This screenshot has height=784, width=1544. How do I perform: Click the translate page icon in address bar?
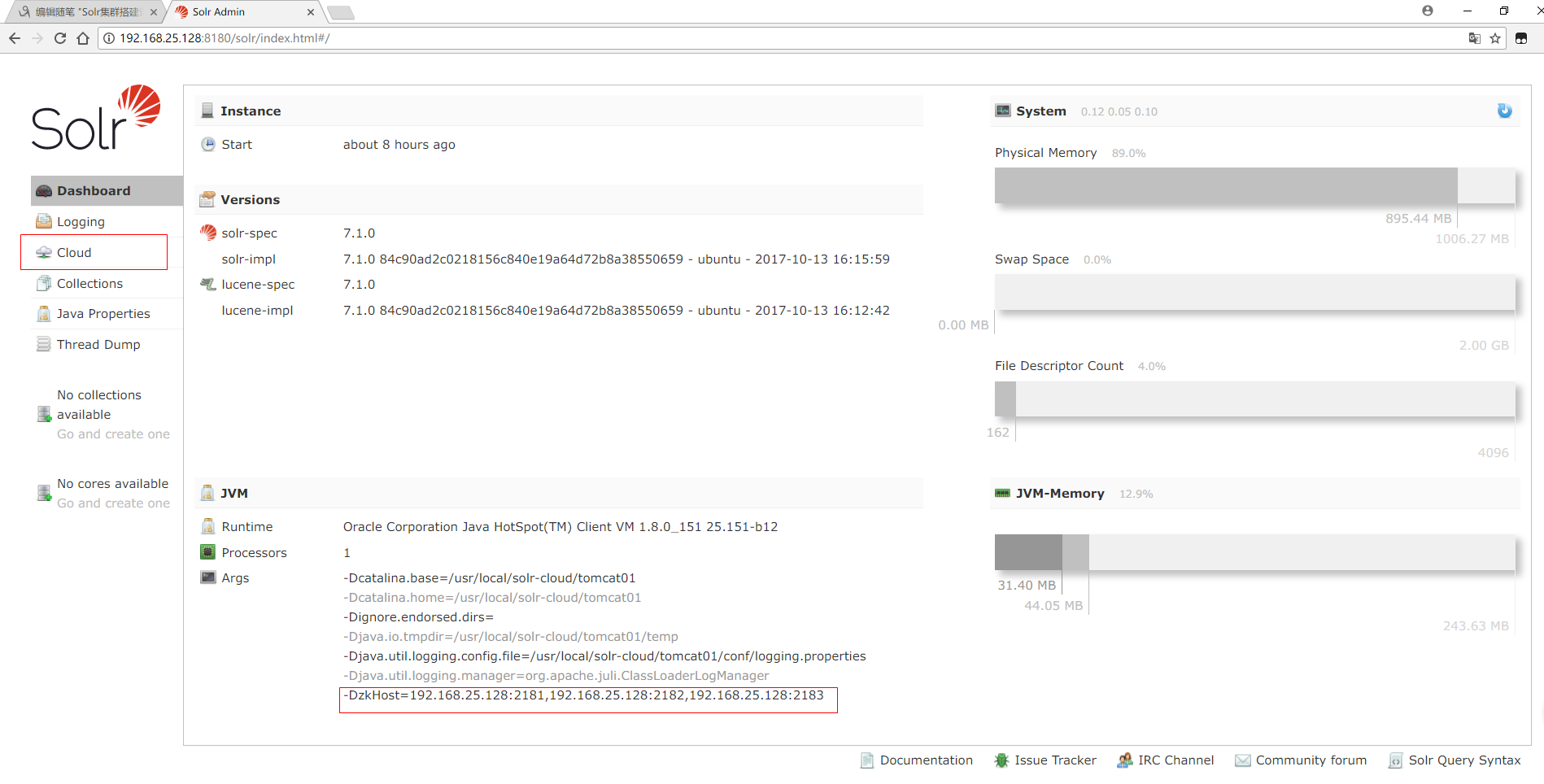point(1474,38)
